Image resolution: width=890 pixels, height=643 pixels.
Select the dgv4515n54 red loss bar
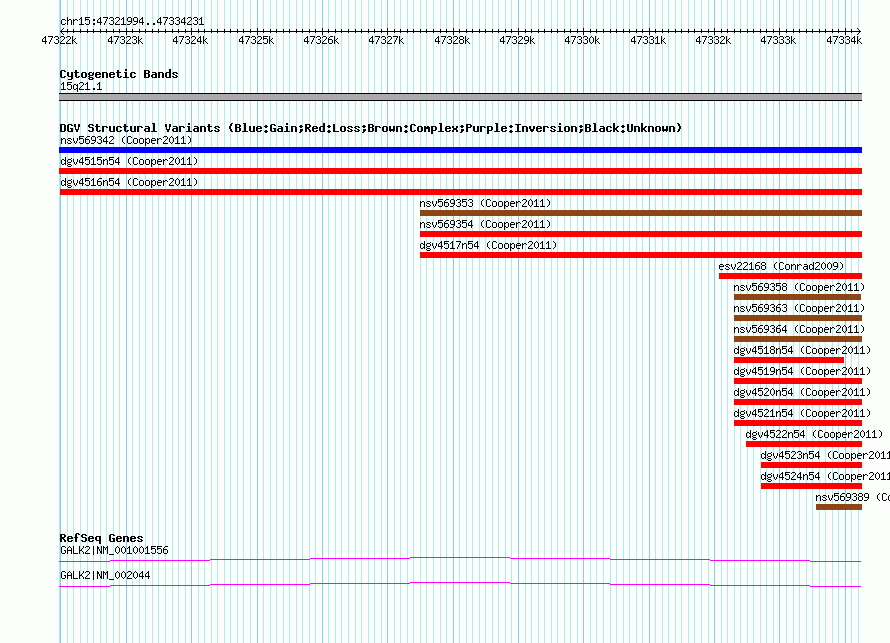460,171
